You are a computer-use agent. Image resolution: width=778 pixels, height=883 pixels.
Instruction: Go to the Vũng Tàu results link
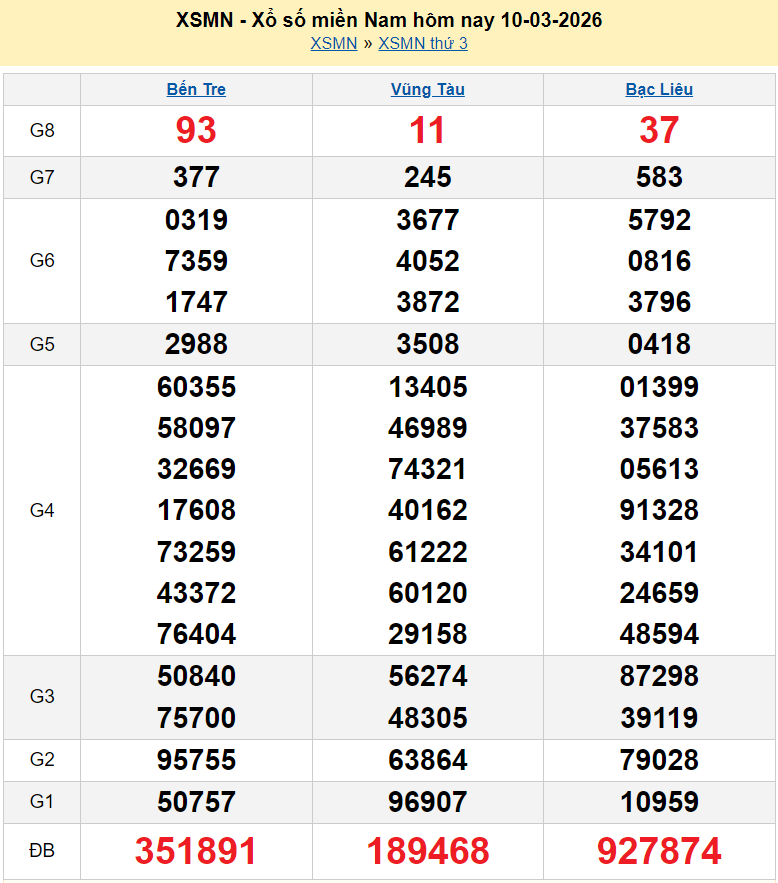(427, 89)
